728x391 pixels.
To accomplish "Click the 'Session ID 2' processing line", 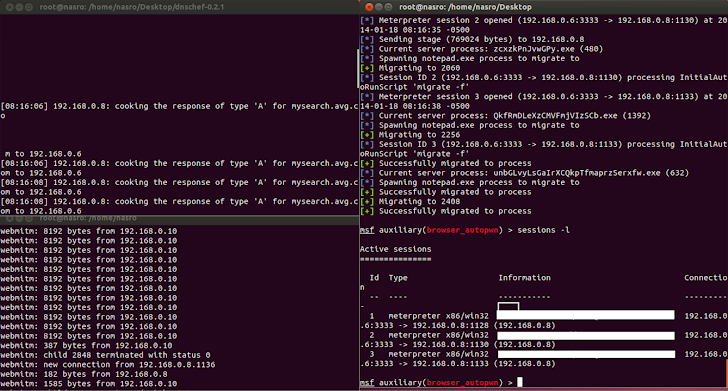I will pos(544,78).
